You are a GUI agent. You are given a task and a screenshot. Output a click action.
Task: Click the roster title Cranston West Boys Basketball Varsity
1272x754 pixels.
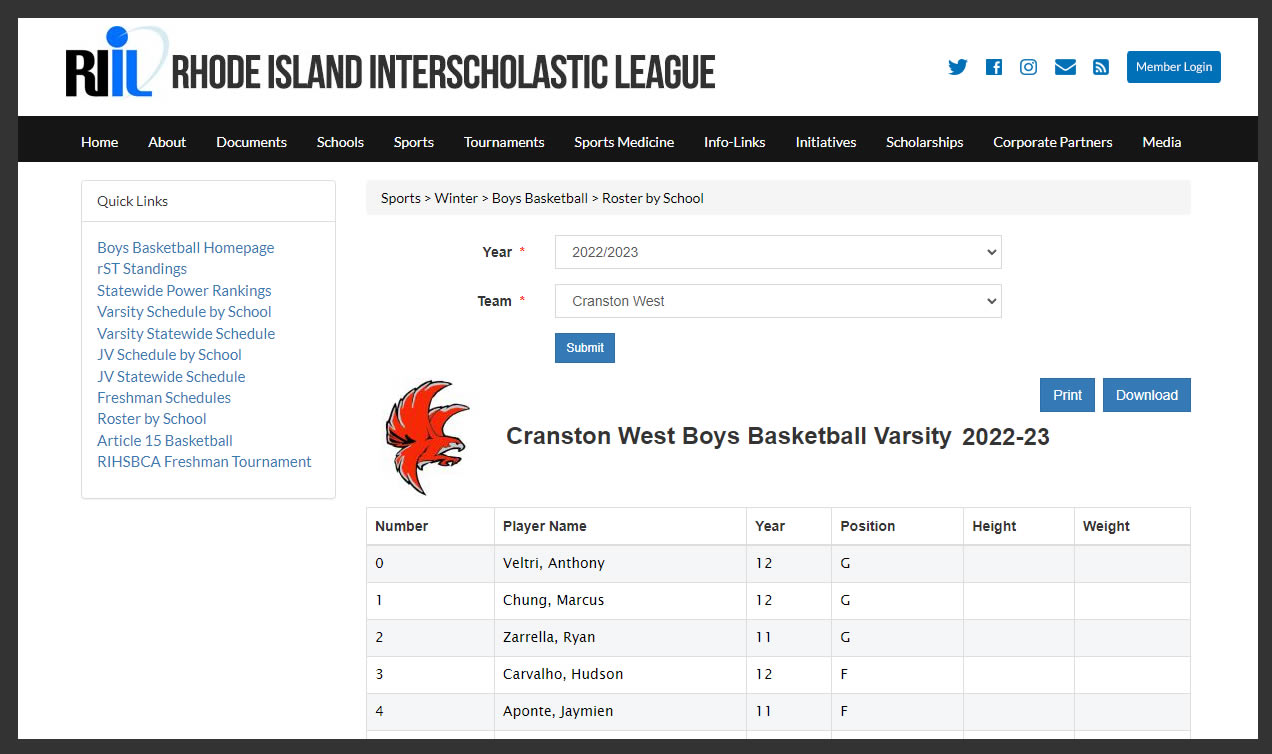pos(729,436)
